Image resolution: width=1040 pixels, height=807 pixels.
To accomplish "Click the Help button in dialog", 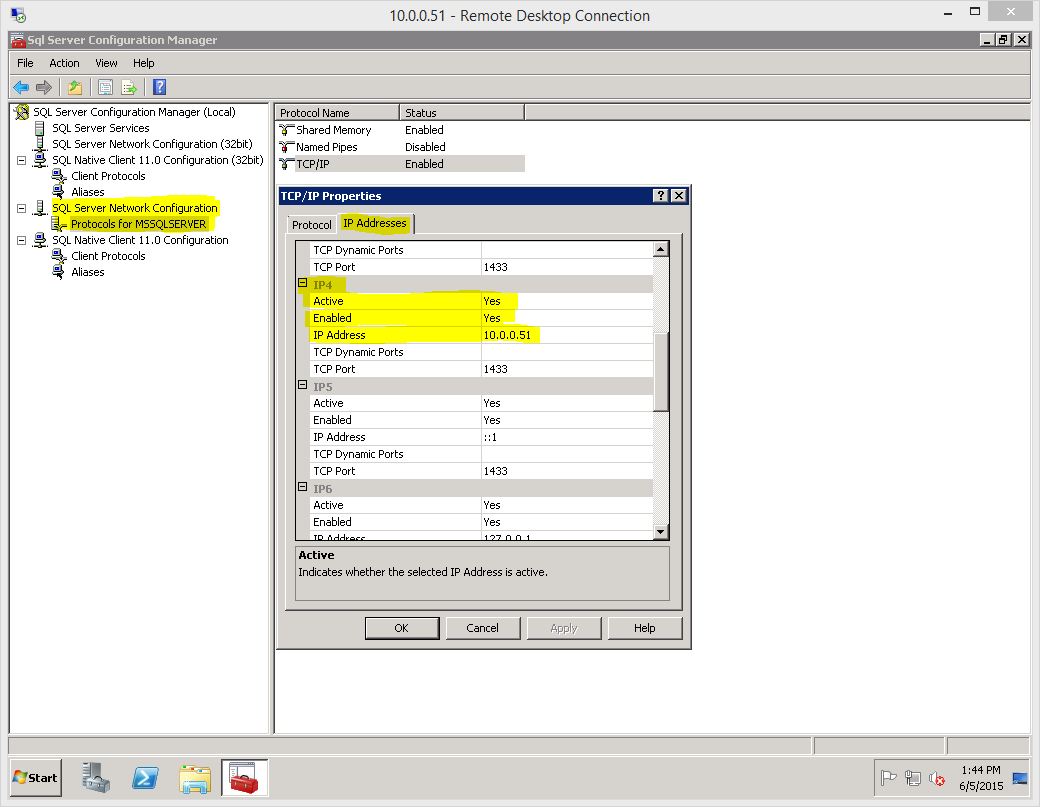I will pos(645,628).
